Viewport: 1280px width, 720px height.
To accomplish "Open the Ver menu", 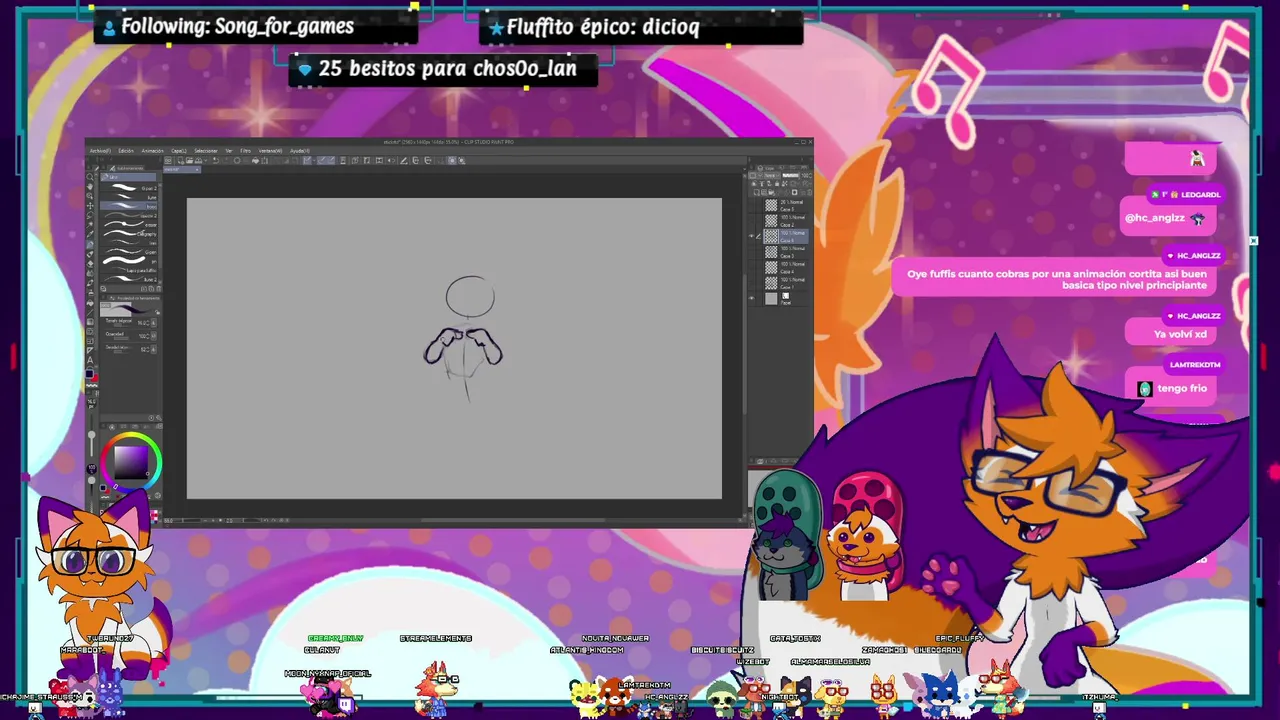I will [x=229, y=151].
